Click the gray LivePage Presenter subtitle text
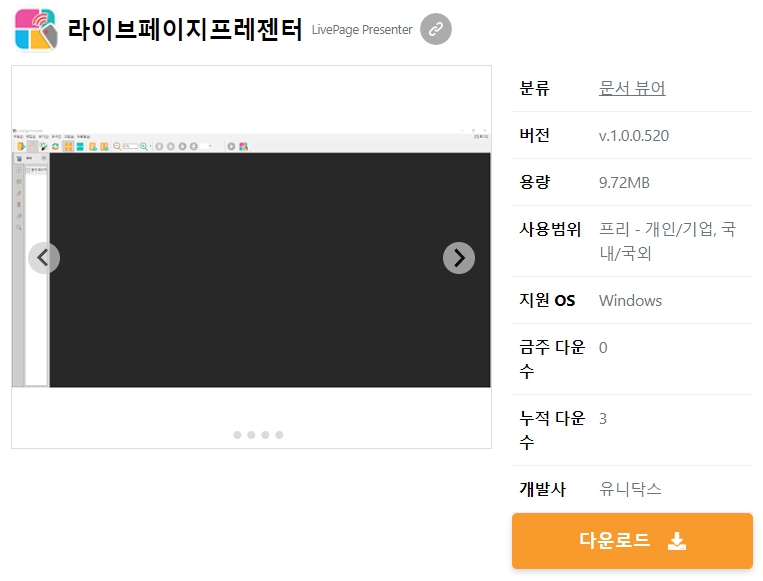 coord(362,30)
